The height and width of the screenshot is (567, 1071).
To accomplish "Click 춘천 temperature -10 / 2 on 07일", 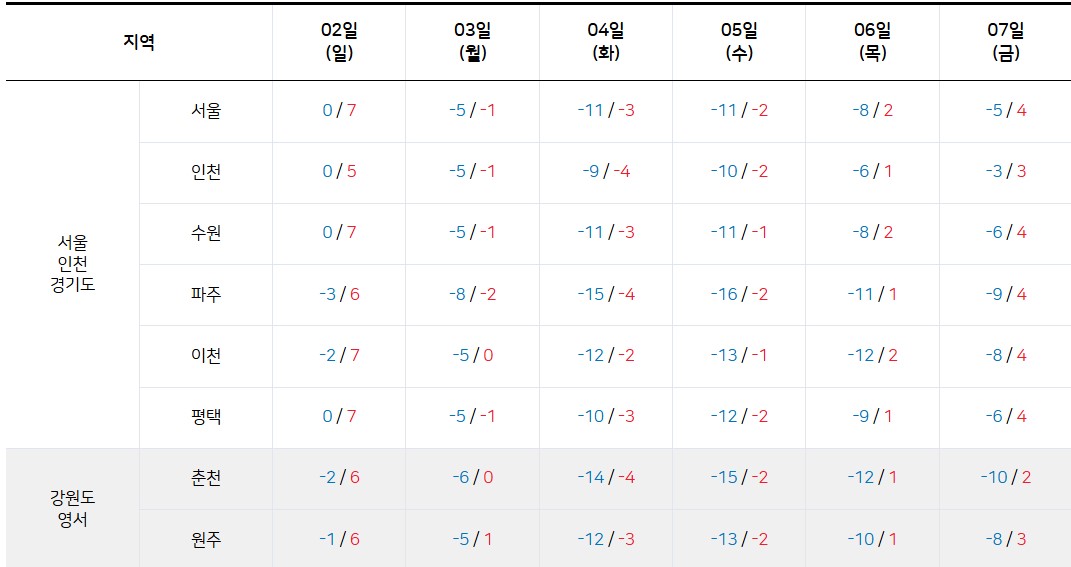I will [x=1005, y=478].
